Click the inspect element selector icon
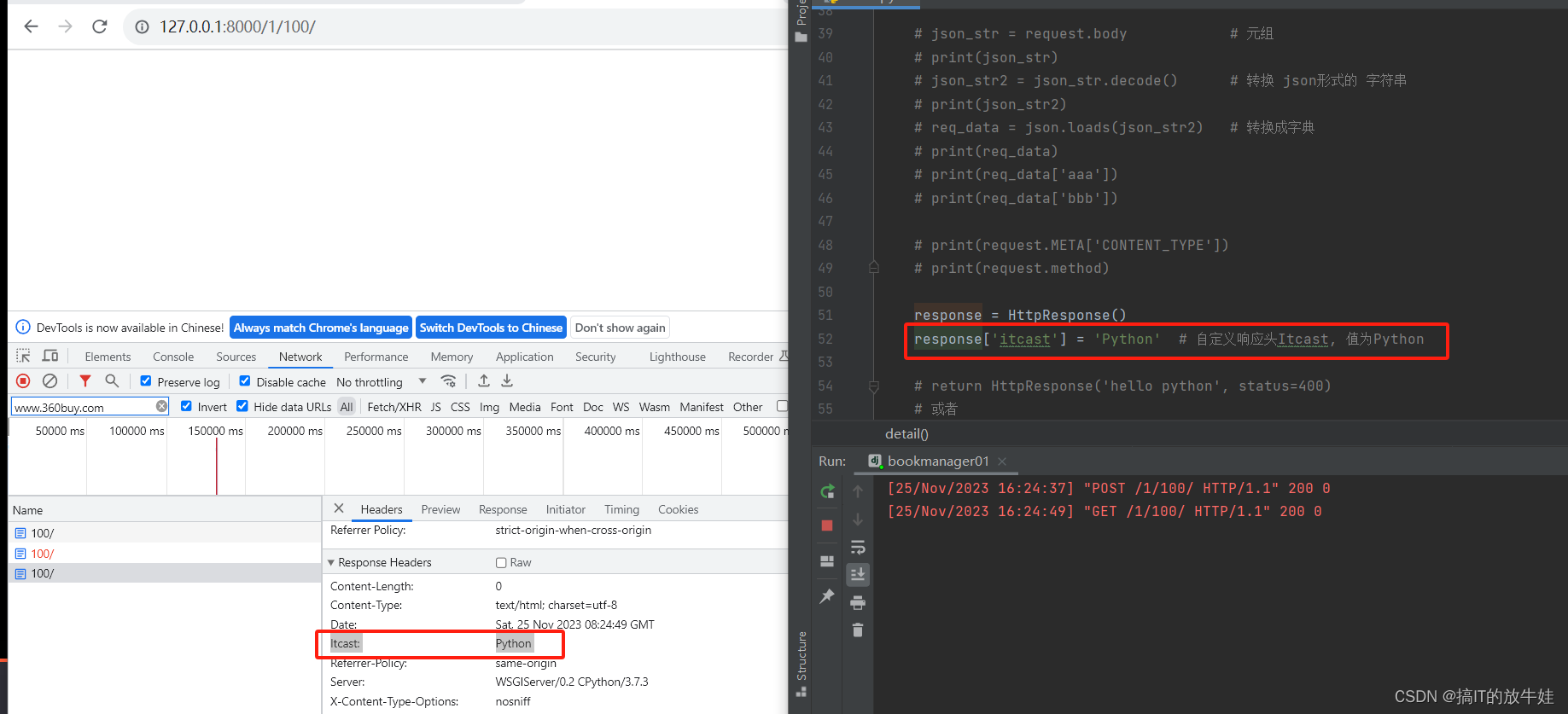 (x=23, y=356)
